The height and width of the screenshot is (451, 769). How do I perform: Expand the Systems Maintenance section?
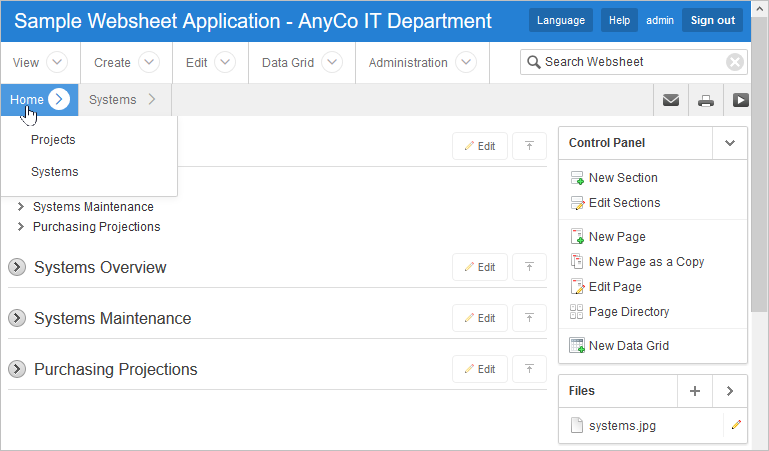pyautogui.click(x=17, y=318)
